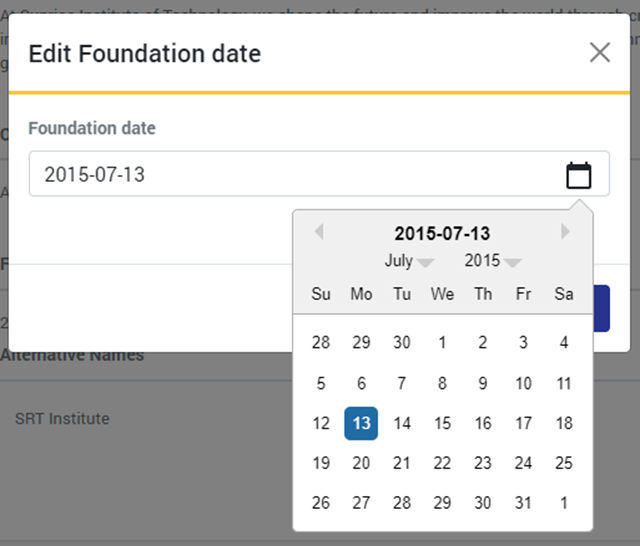Pick day 18 on Saturday column
The width and height of the screenshot is (640, 546).
pyautogui.click(x=564, y=423)
